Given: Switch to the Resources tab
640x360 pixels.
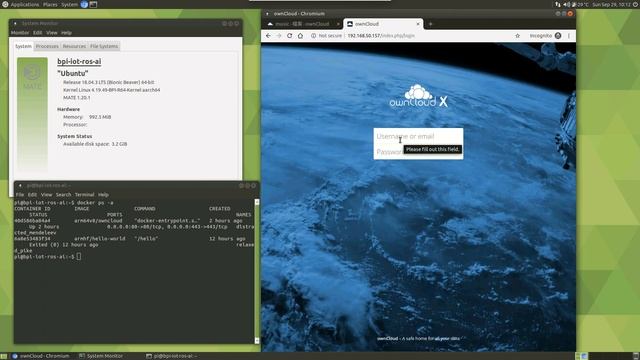Looking at the screenshot, I should [x=74, y=47].
